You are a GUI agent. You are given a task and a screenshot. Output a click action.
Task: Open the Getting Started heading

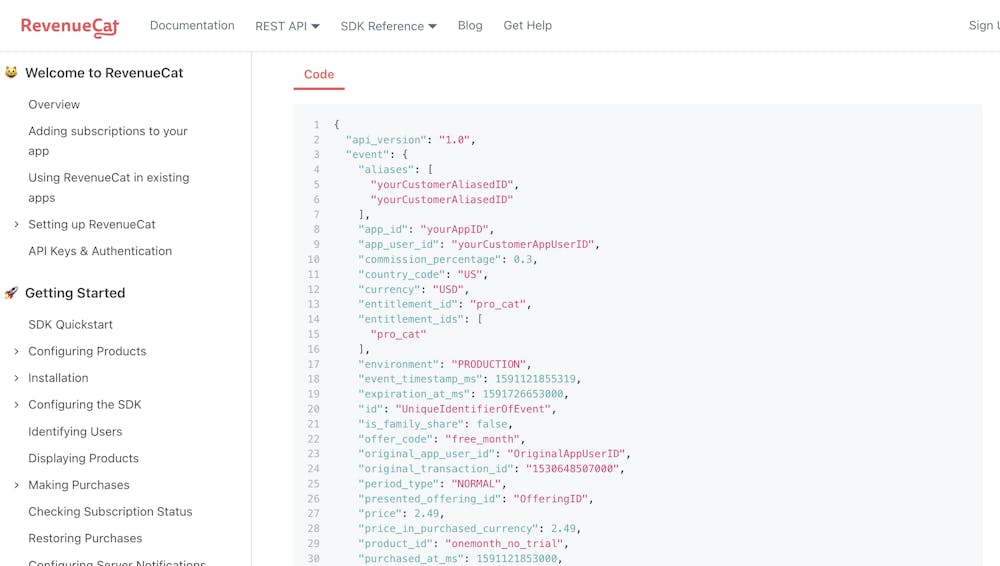tap(75, 293)
